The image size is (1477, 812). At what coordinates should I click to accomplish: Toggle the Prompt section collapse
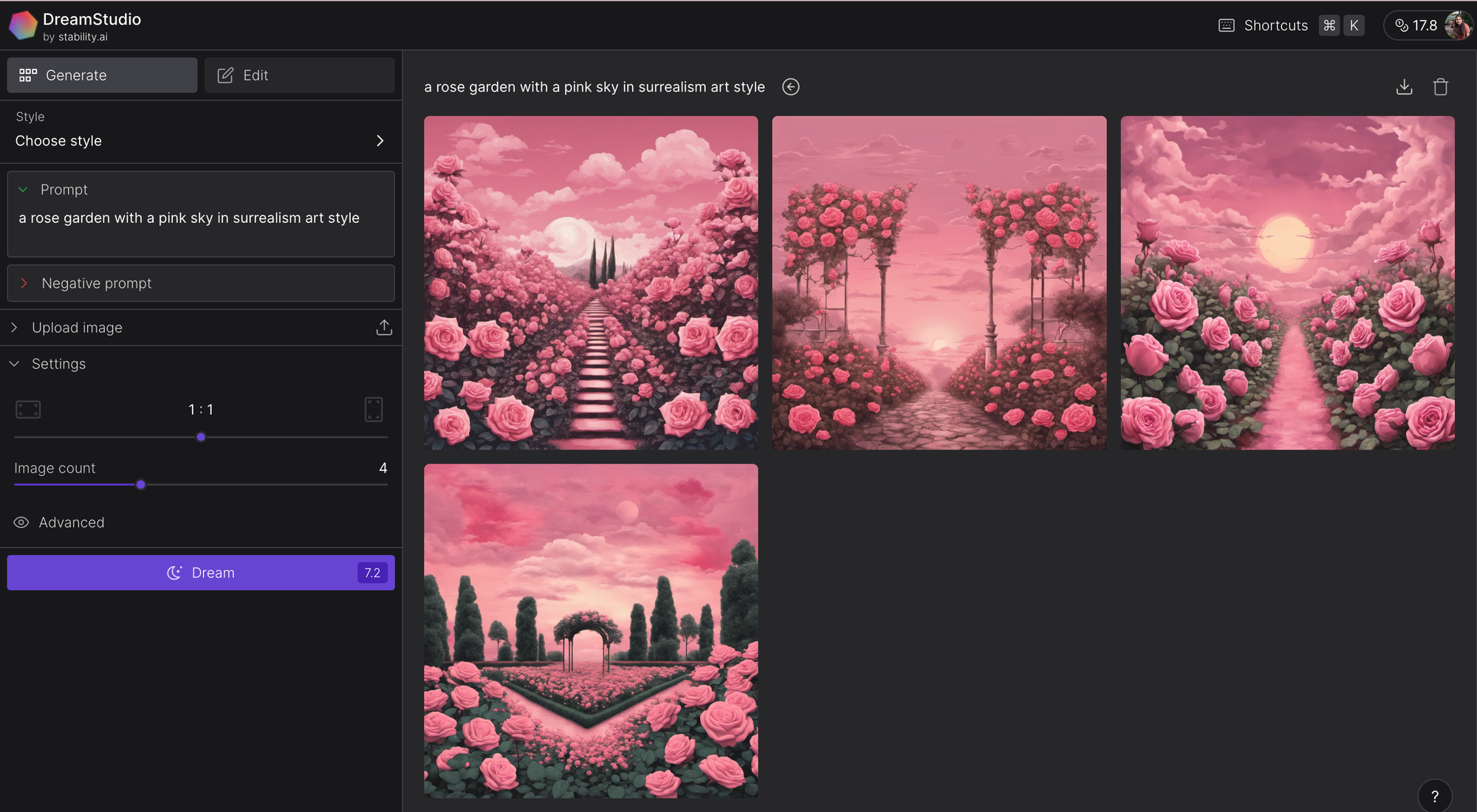[24, 190]
